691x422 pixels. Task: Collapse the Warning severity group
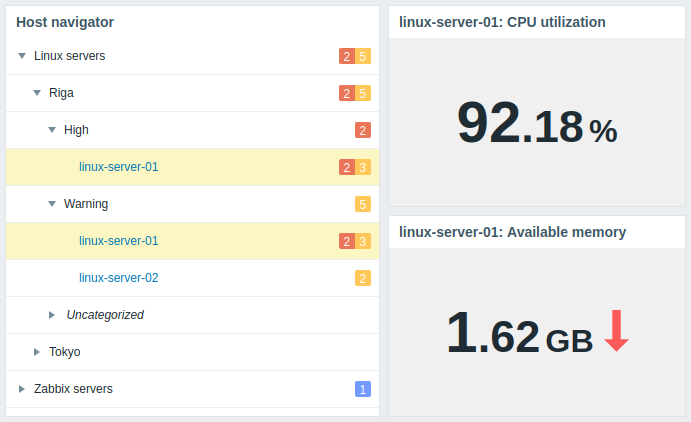[52, 204]
